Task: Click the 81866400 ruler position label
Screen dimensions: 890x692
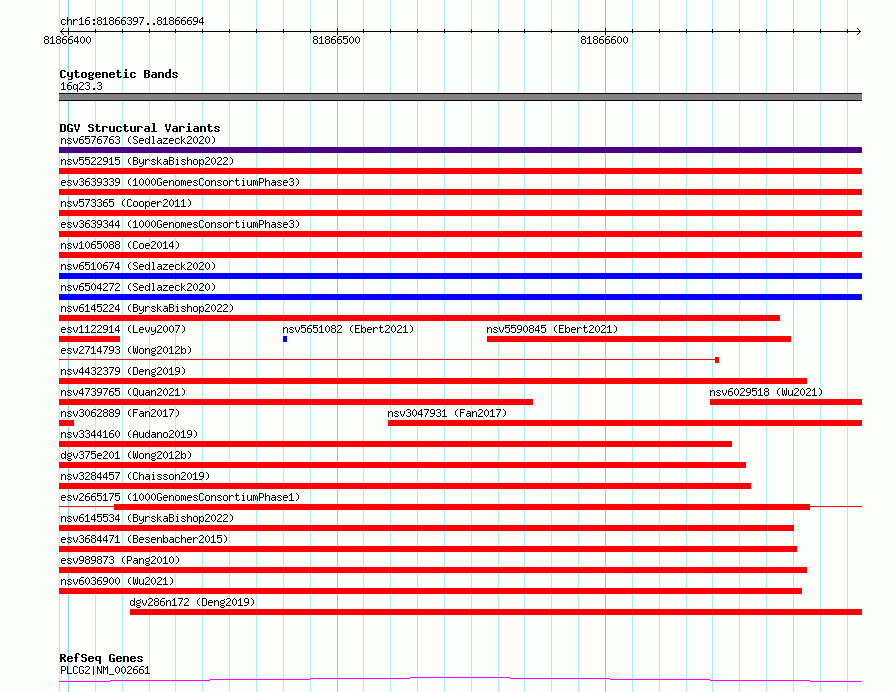Action: [x=67, y=40]
